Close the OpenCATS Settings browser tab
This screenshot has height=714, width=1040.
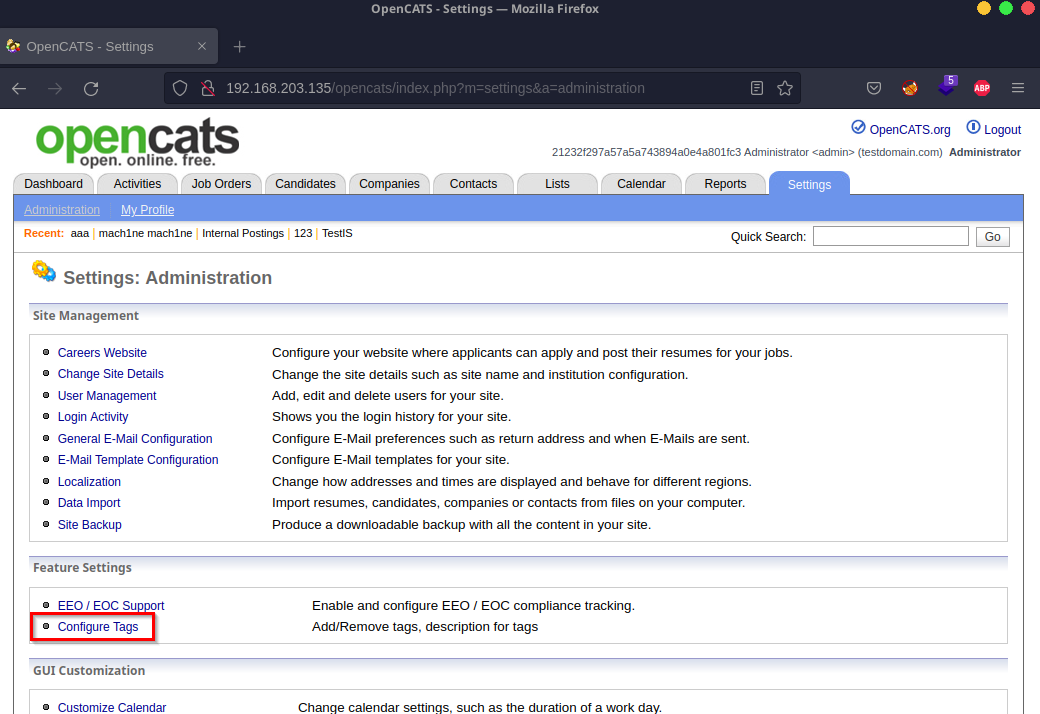coord(202,46)
